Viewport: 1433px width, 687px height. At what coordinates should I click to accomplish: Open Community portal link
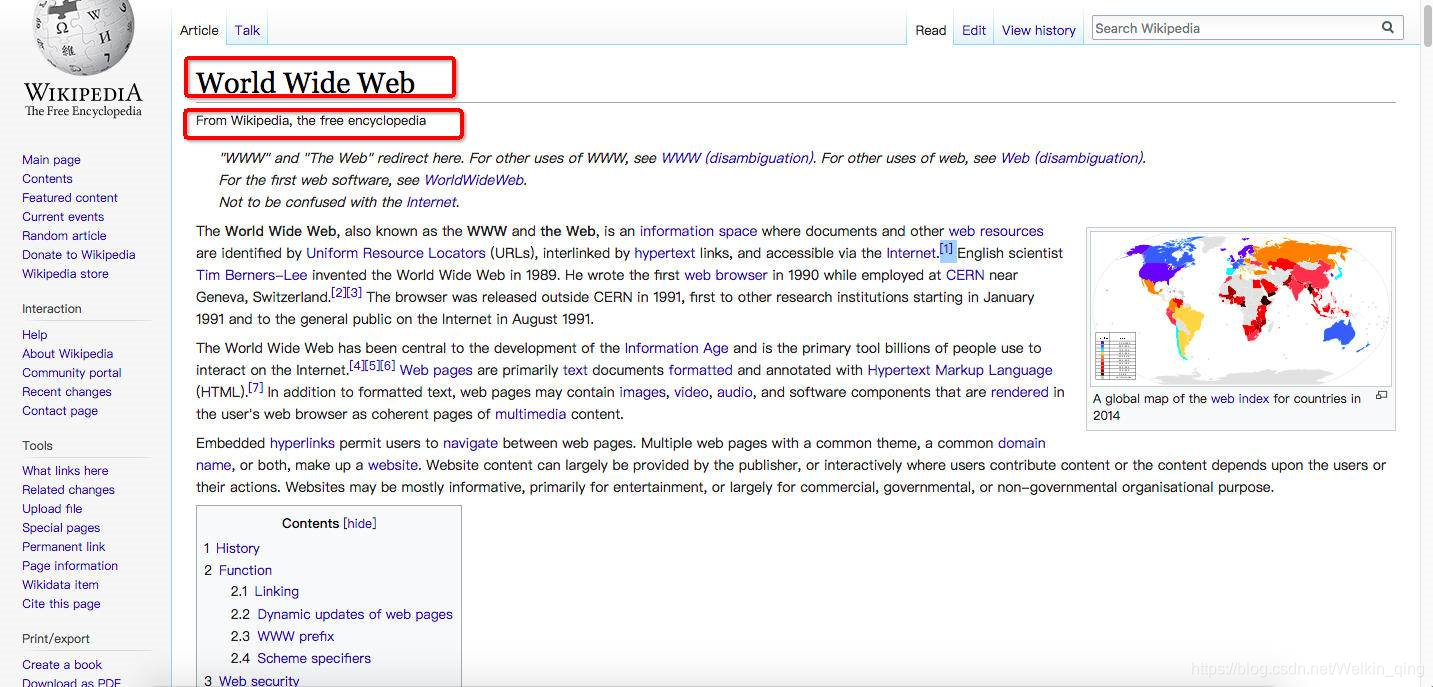pos(72,373)
